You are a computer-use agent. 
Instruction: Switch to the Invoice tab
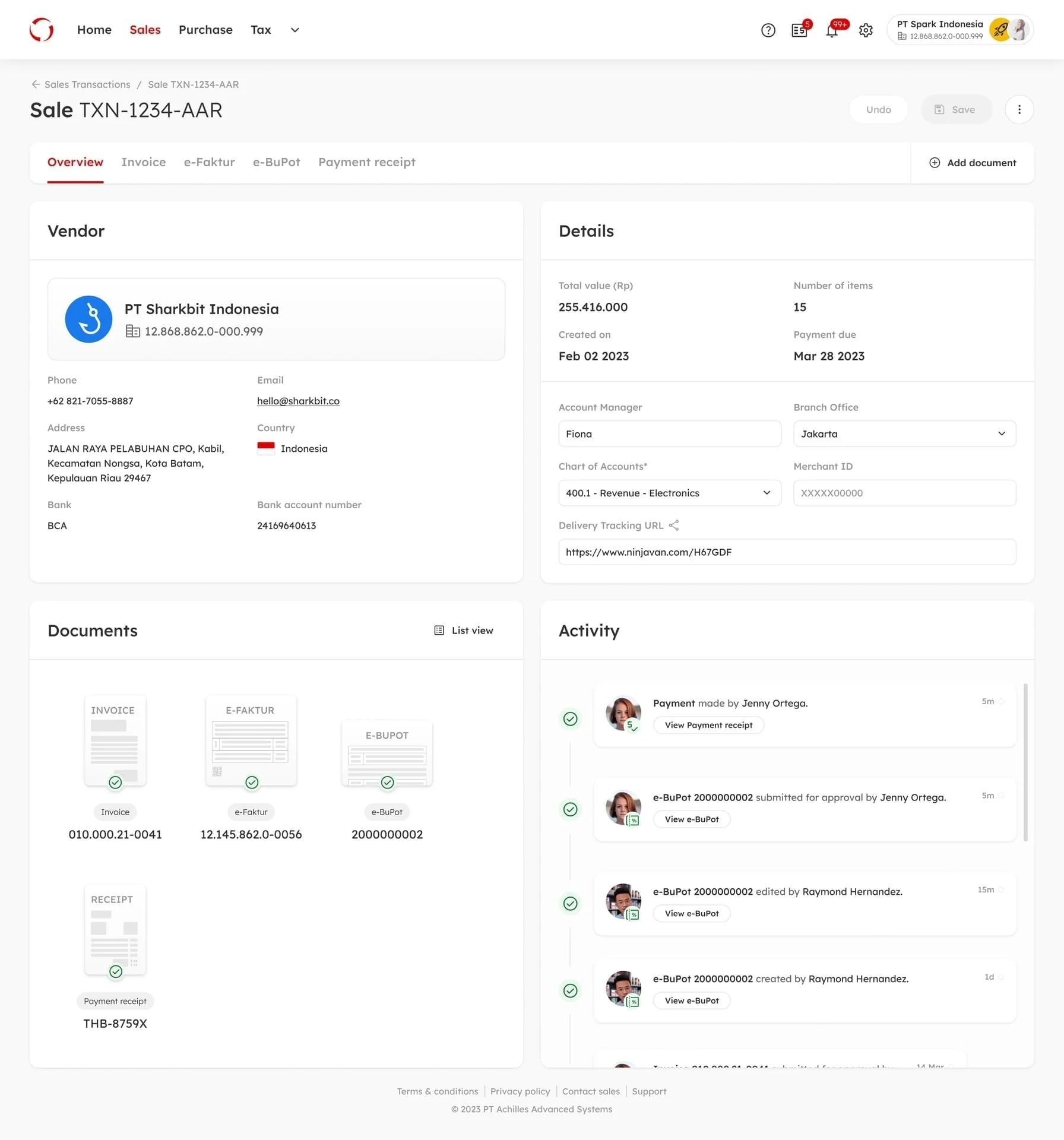[144, 163]
